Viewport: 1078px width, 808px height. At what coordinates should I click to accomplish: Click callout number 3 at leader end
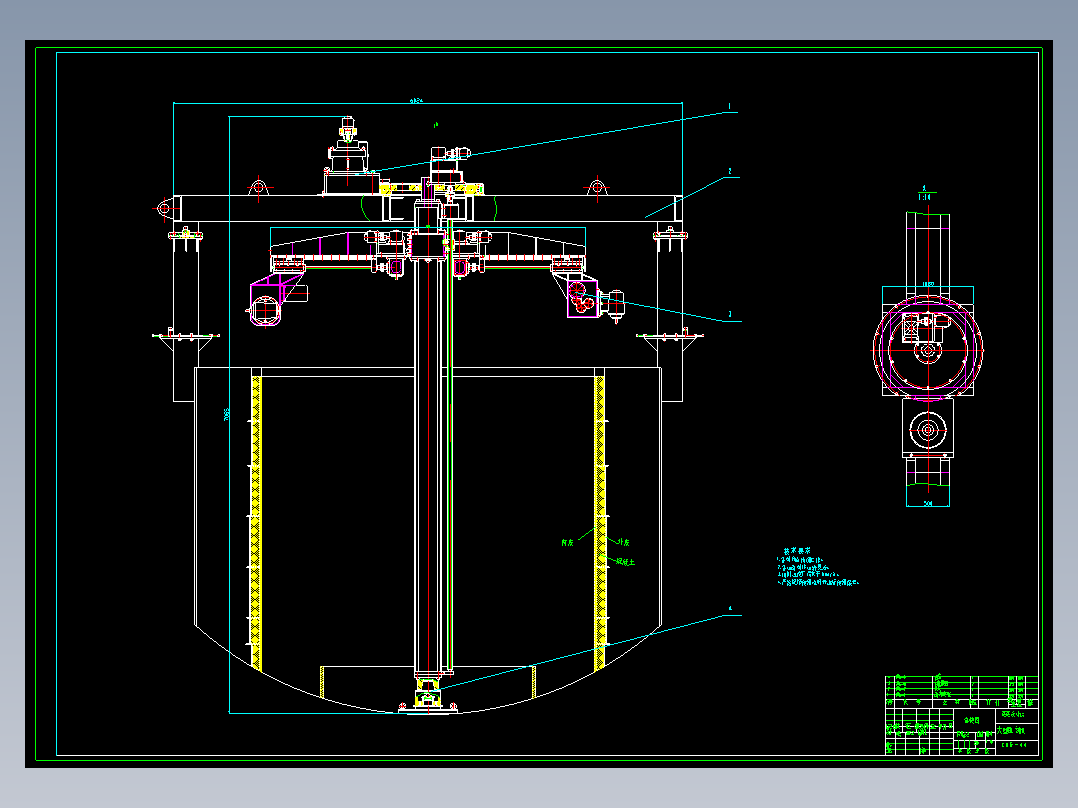[729, 314]
